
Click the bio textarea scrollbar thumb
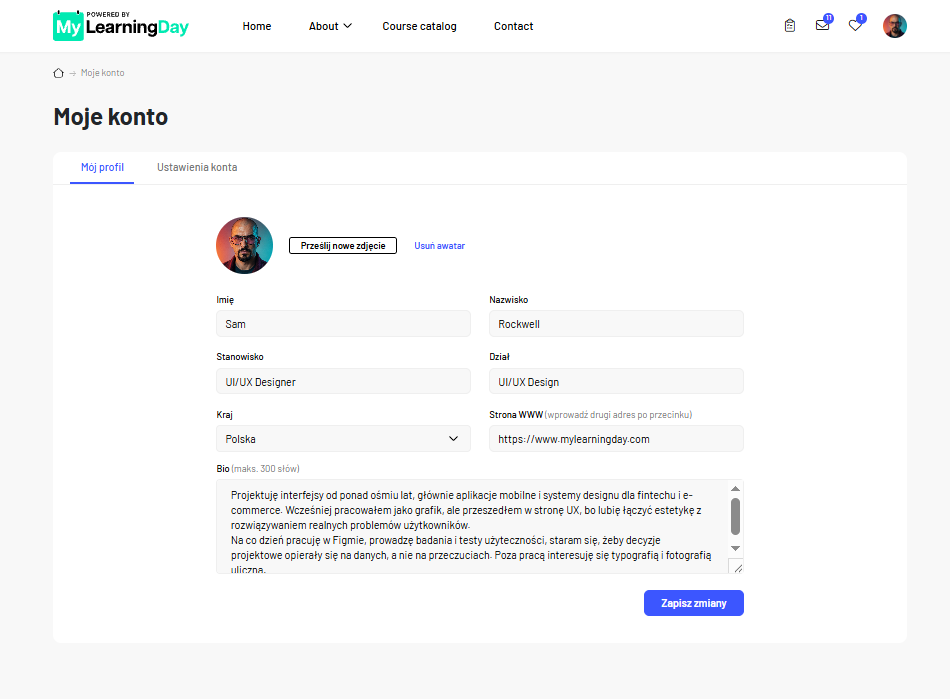click(x=735, y=516)
